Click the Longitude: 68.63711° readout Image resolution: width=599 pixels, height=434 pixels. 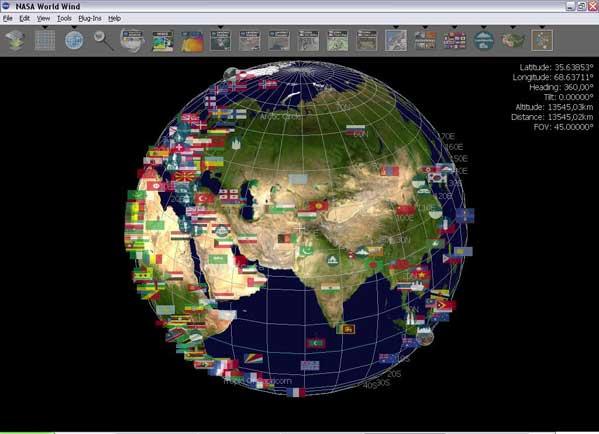(x=553, y=77)
